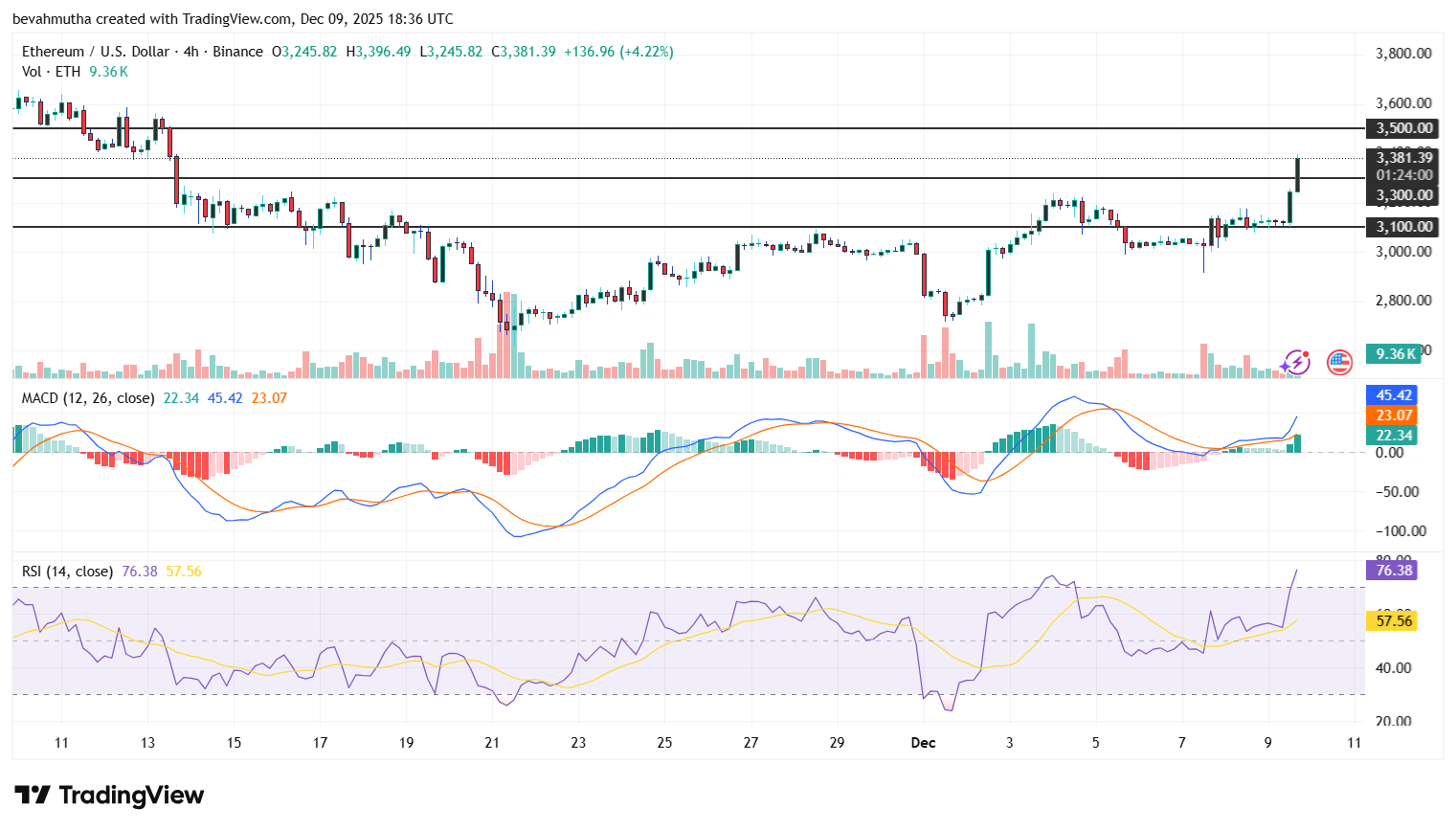
Task: Click the orange 23.07 MACD signal badge
Action: click(1393, 415)
